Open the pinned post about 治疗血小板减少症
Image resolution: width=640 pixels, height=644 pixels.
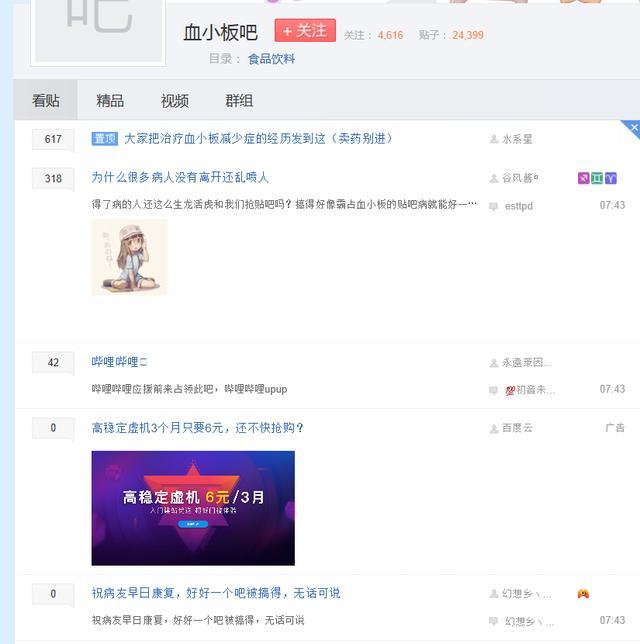click(x=258, y=138)
